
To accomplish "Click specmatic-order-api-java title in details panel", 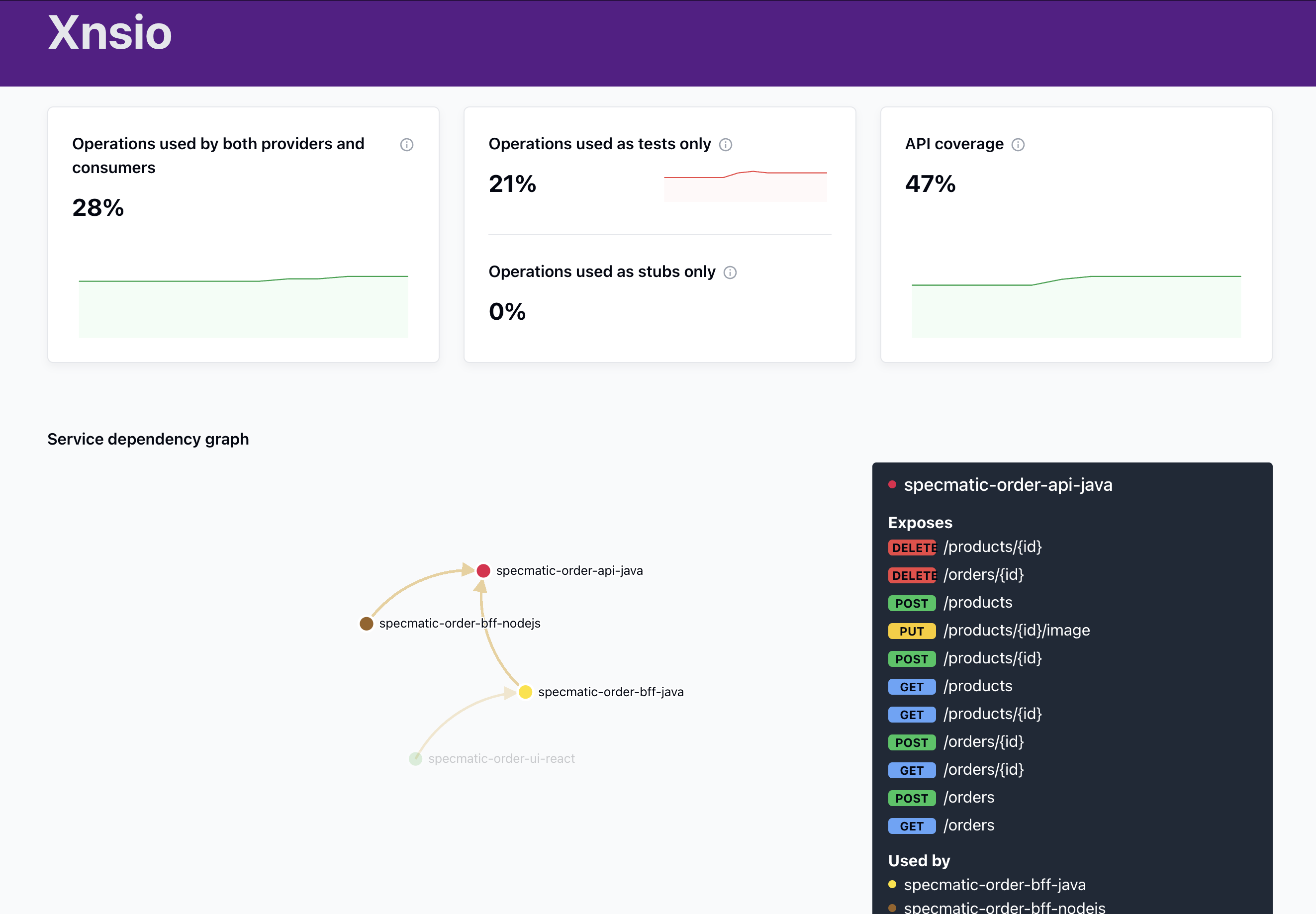I will 1007,484.
